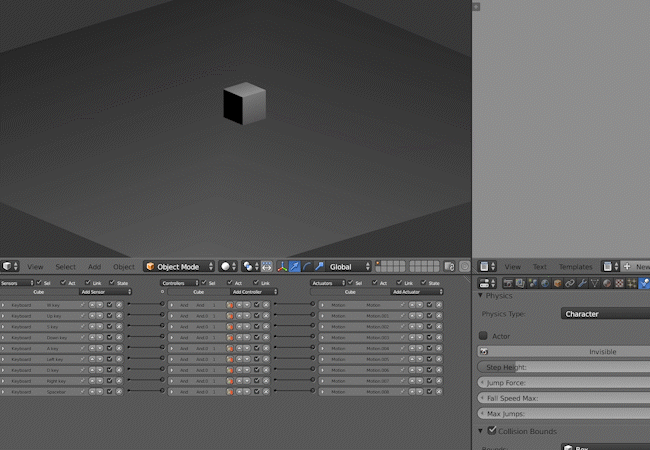Image resolution: width=650 pixels, height=450 pixels.
Task: Open the Mesh Data triangle tab
Action: pyautogui.click(x=595, y=283)
